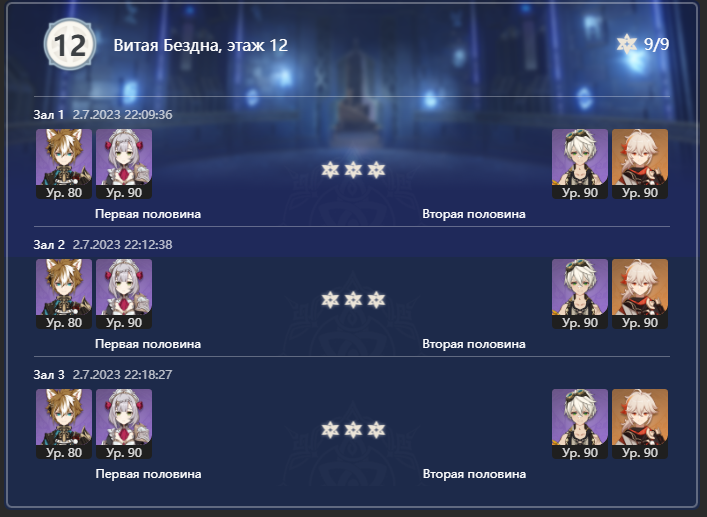Click Зал 1 timestamp 22:09:36
Screen dimensions: 707x517
(x=123, y=114)
